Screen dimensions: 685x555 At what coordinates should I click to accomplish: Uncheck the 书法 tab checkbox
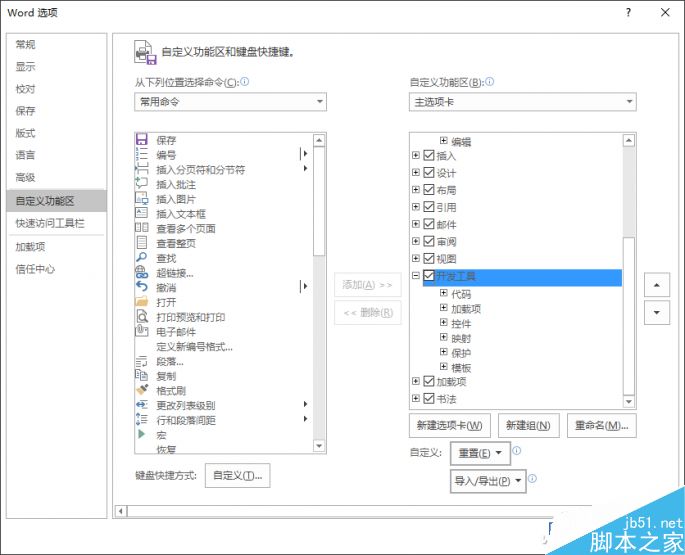429,399
